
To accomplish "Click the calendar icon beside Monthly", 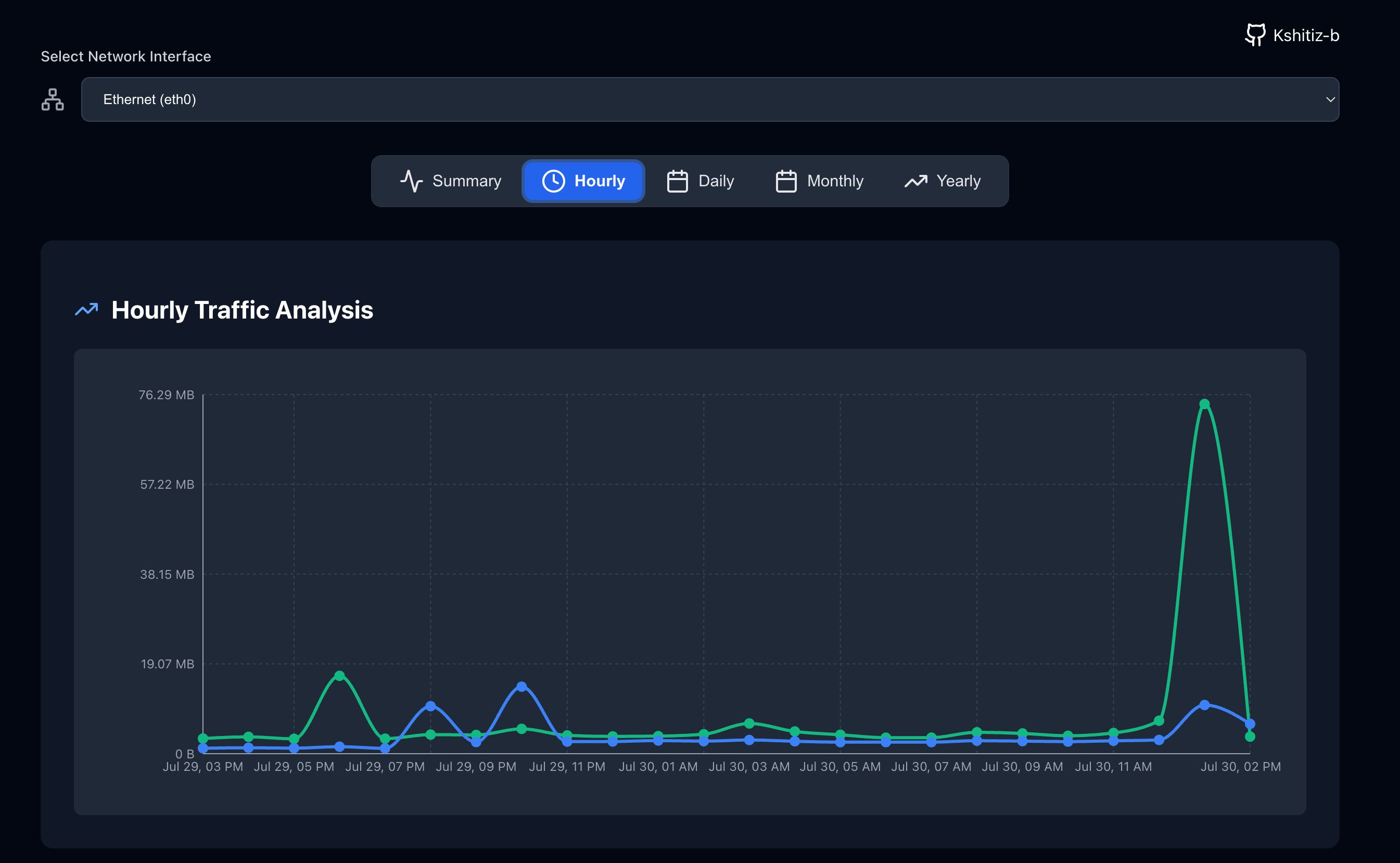I will [x=786, y=181].
